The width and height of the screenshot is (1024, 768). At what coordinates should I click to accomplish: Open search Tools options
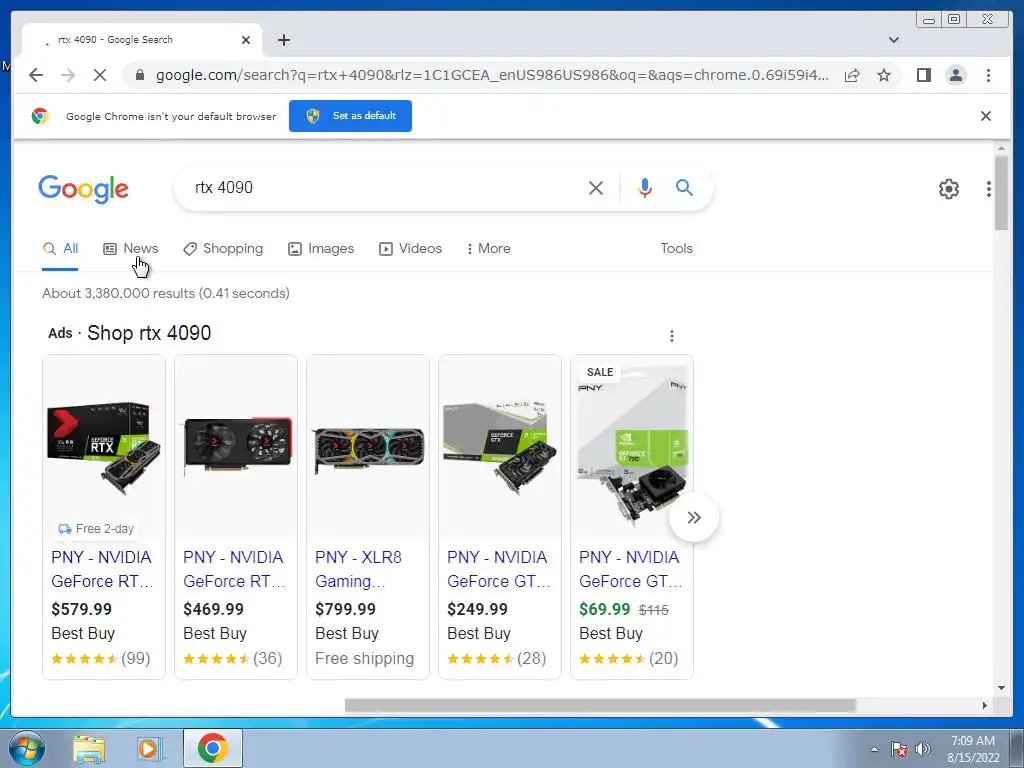pos(676,249)
